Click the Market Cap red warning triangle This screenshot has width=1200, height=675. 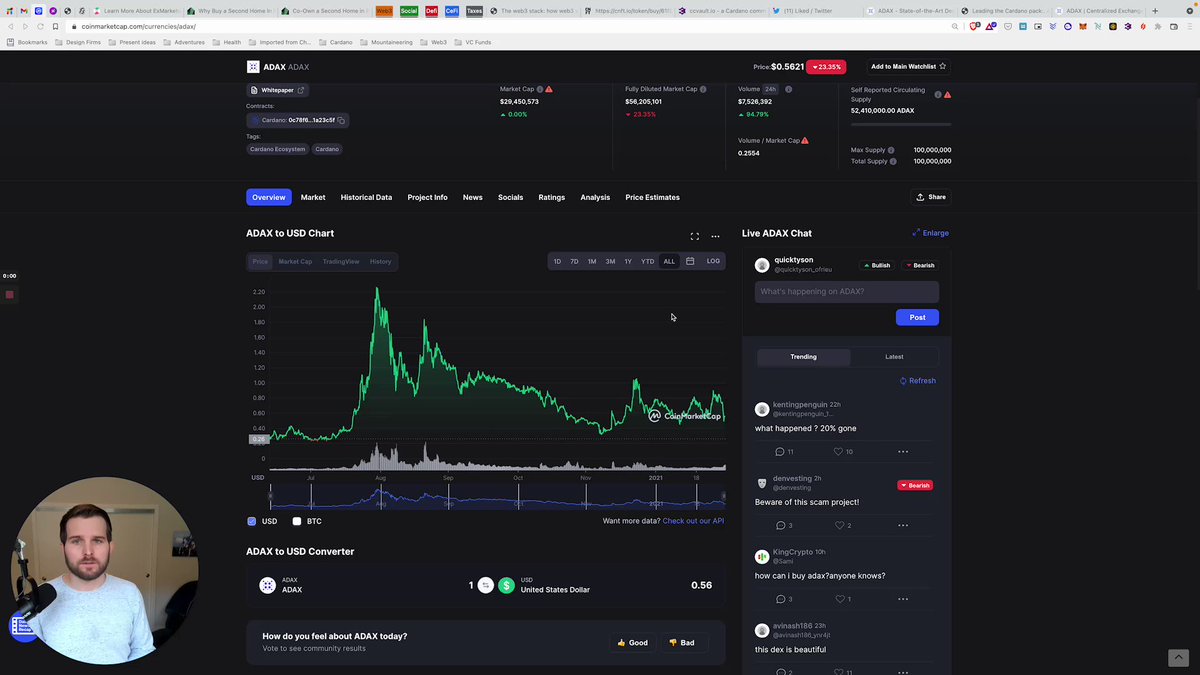click(x=549, y=89)
